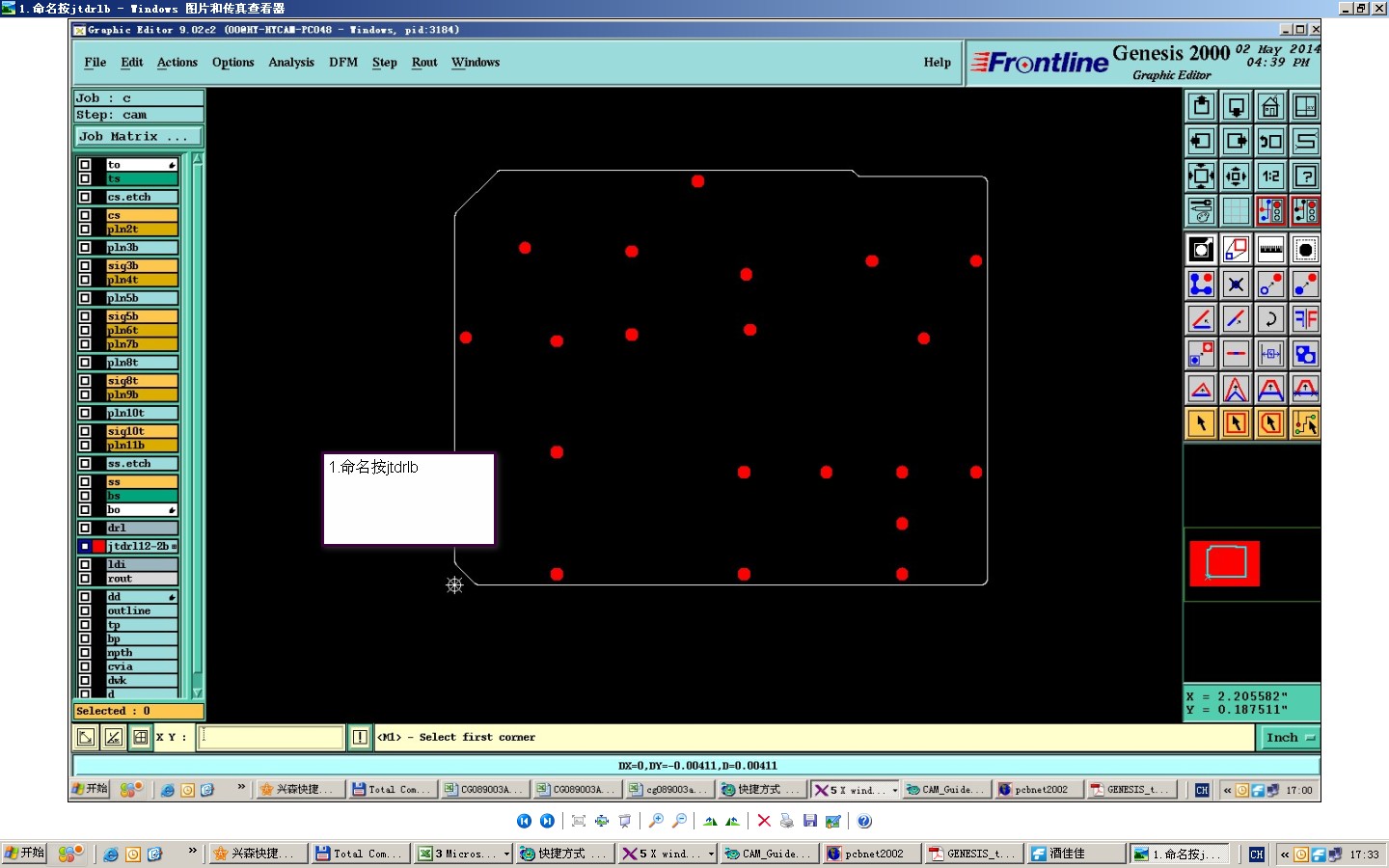Open the Analysis menu
Screen dimensions: 1389x868
pos(291,63)
